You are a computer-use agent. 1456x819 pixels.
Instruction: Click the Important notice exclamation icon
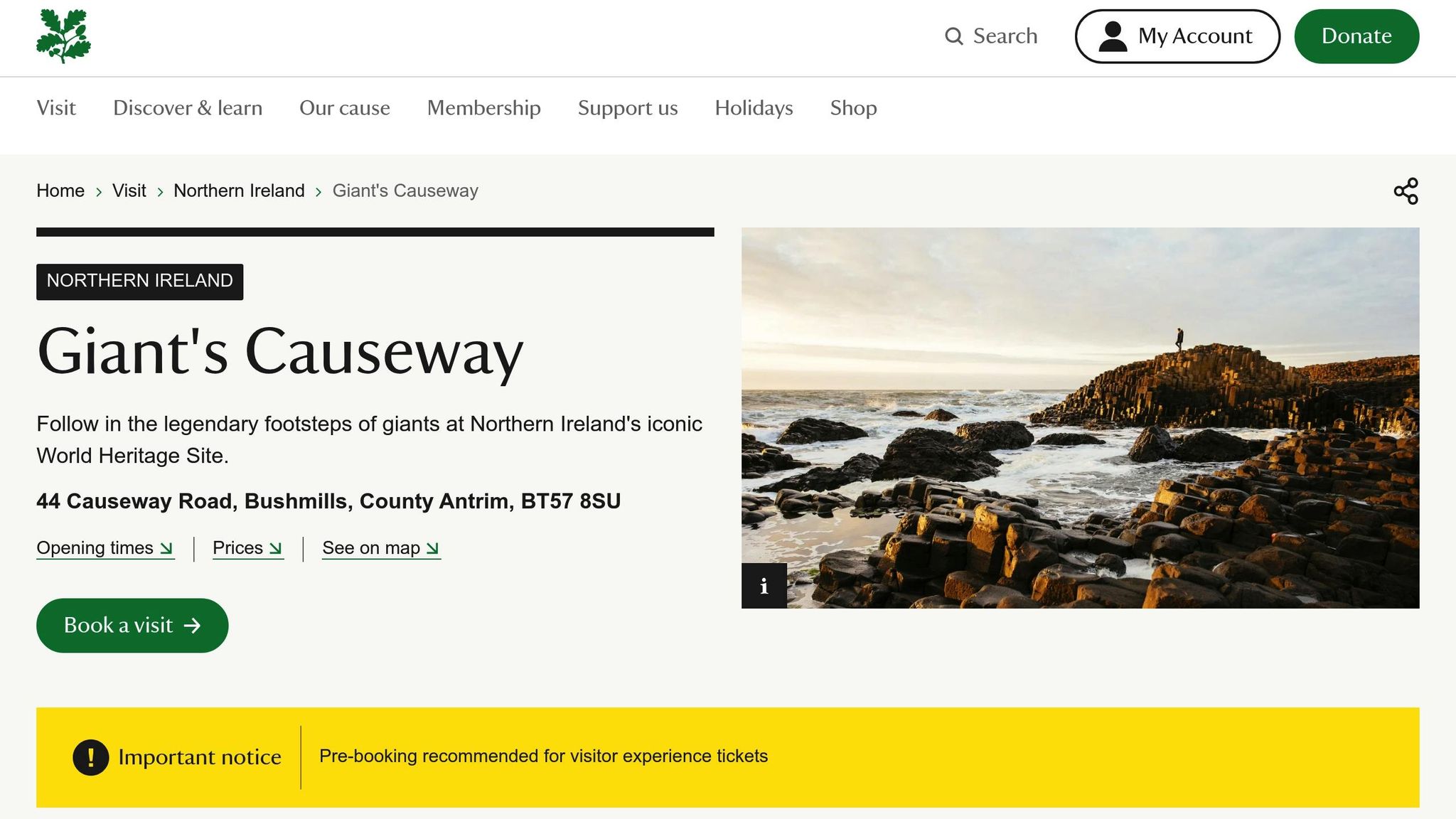tap(90, 757)
